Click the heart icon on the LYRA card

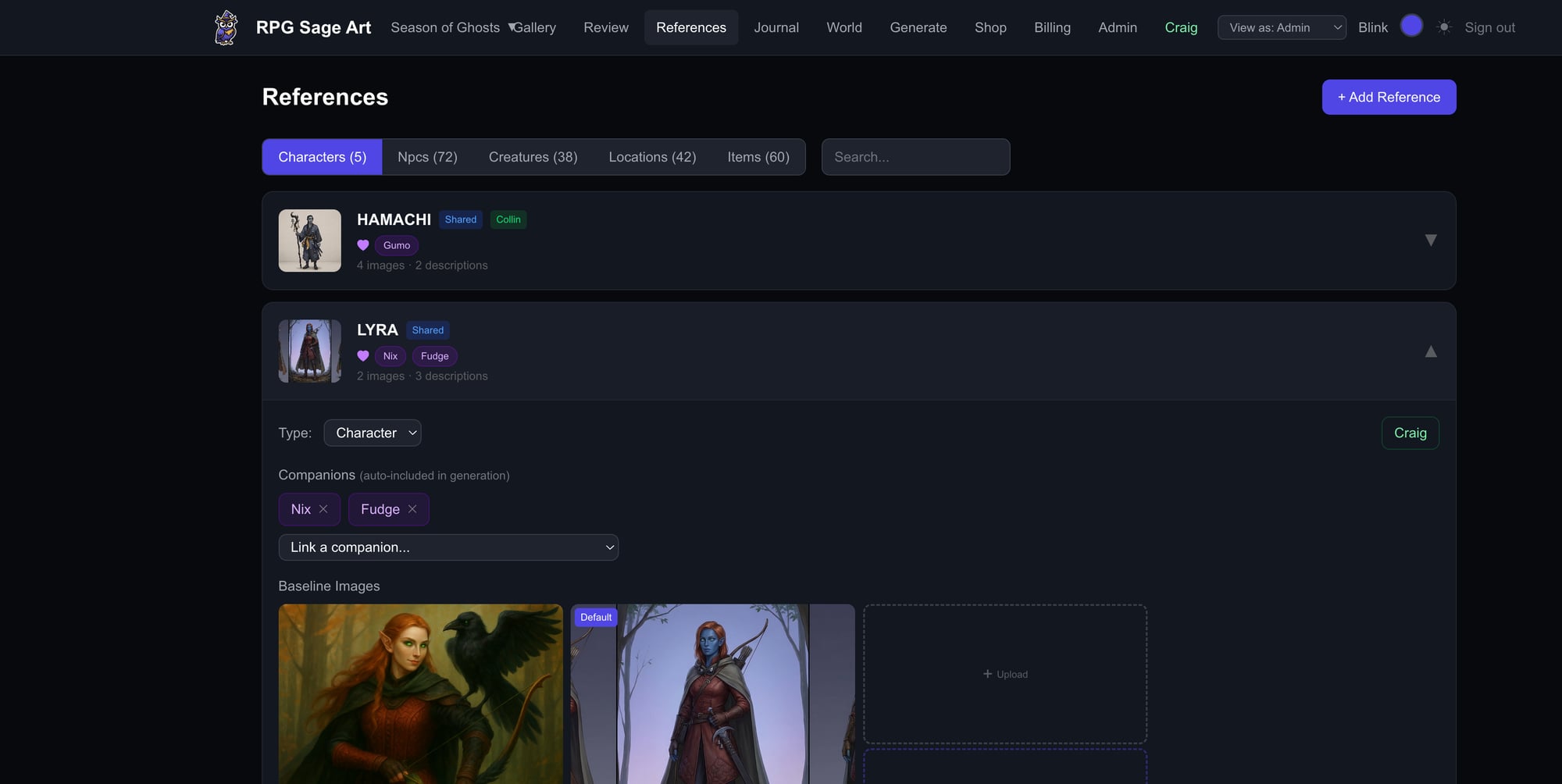pos(362,355)
